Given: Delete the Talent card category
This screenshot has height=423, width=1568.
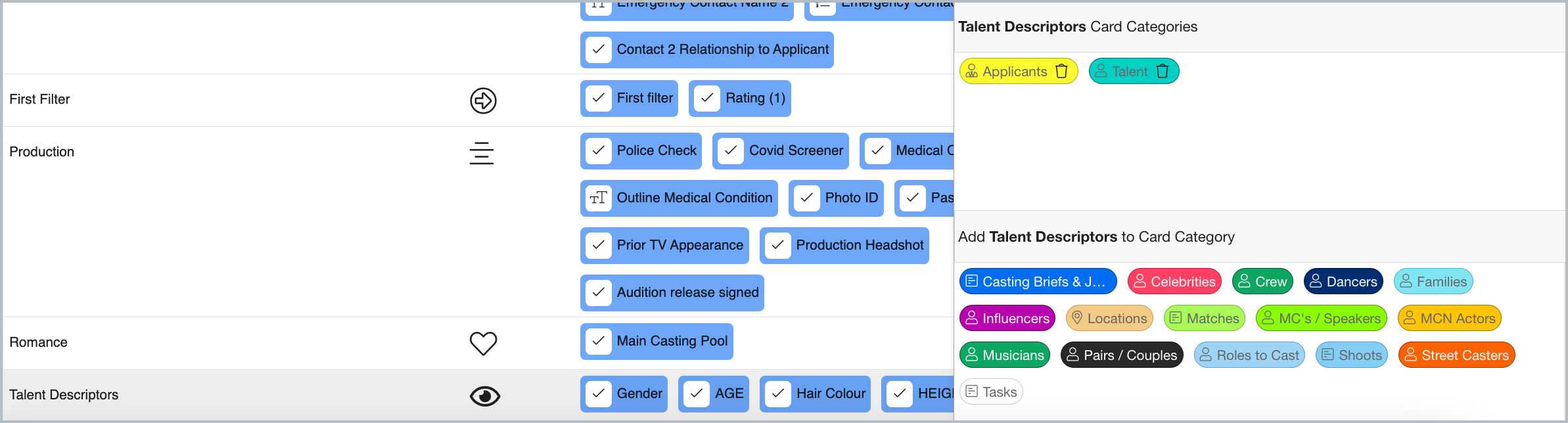Looking at the screenshot, I should 1163,71.
